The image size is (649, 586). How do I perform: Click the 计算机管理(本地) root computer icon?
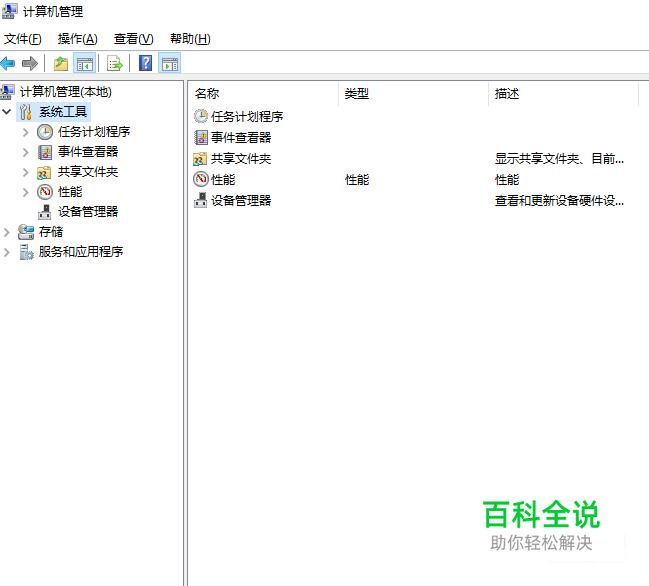pos(7,91)
